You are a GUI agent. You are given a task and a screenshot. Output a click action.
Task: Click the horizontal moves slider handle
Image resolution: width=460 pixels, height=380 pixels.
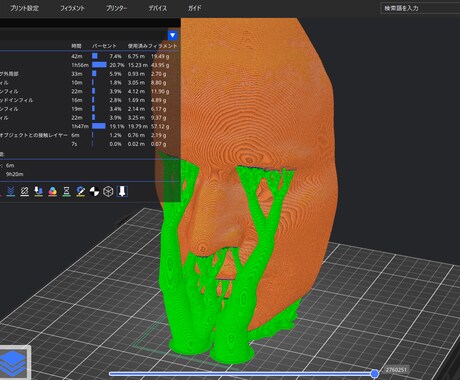click(374, 374)
